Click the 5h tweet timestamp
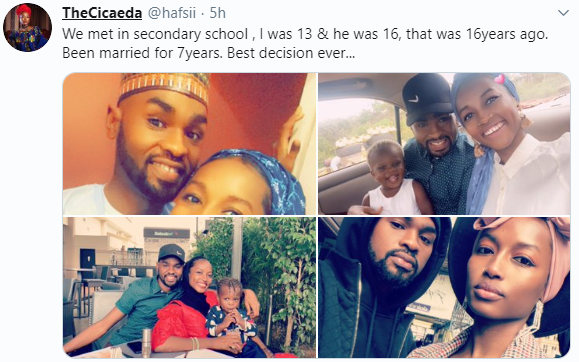The image size is (579, 362). tap(217, 13)
